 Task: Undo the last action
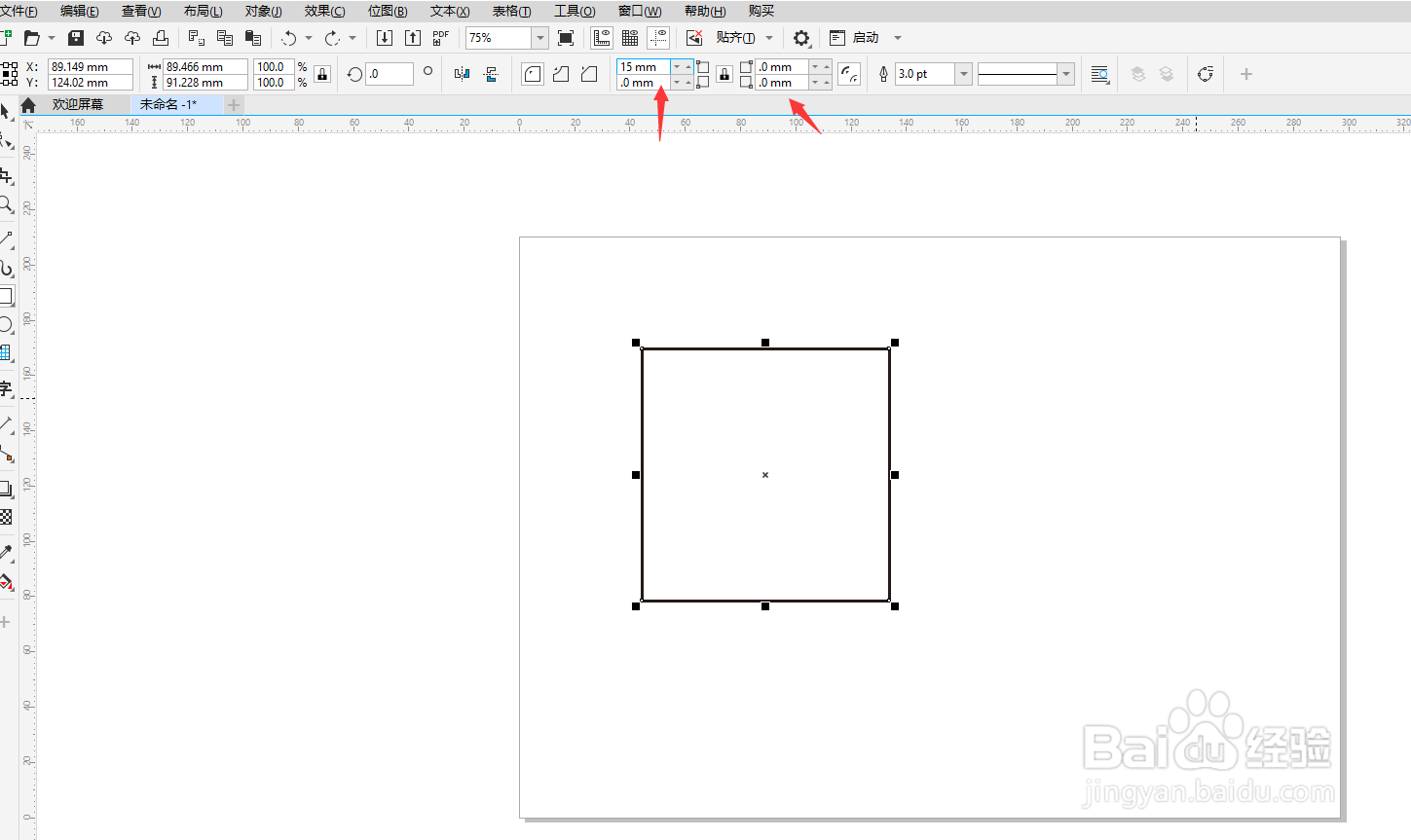coord(289,38)
